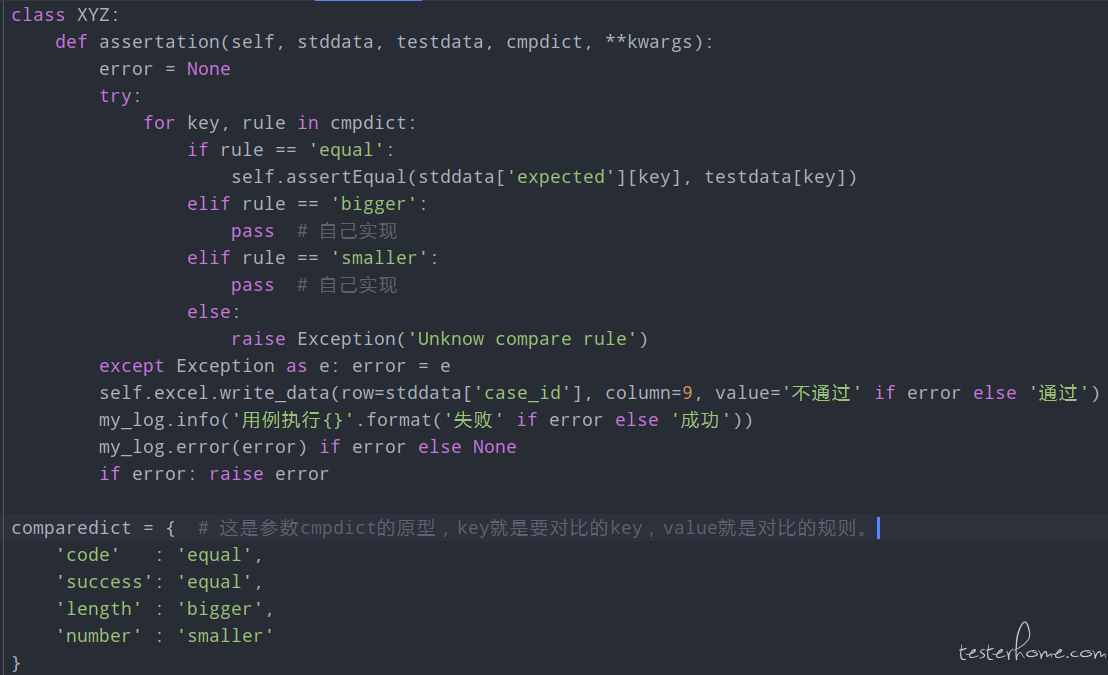Click my_log.error(error) statement
Image resolution: width=1108 pixels, height=675 pixels.
point(203,447)
